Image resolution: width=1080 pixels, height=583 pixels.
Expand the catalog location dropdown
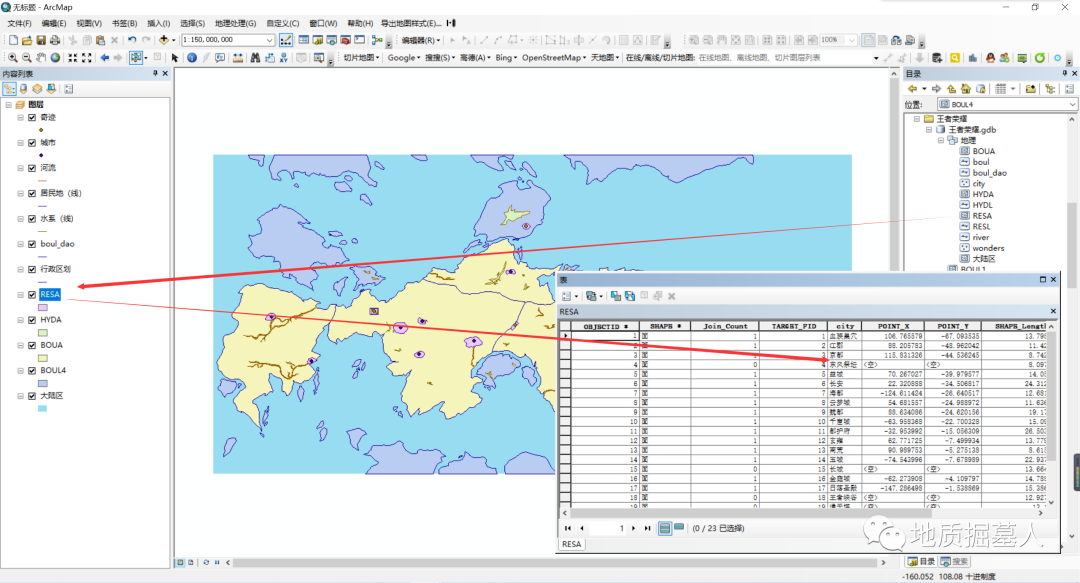1072,104
